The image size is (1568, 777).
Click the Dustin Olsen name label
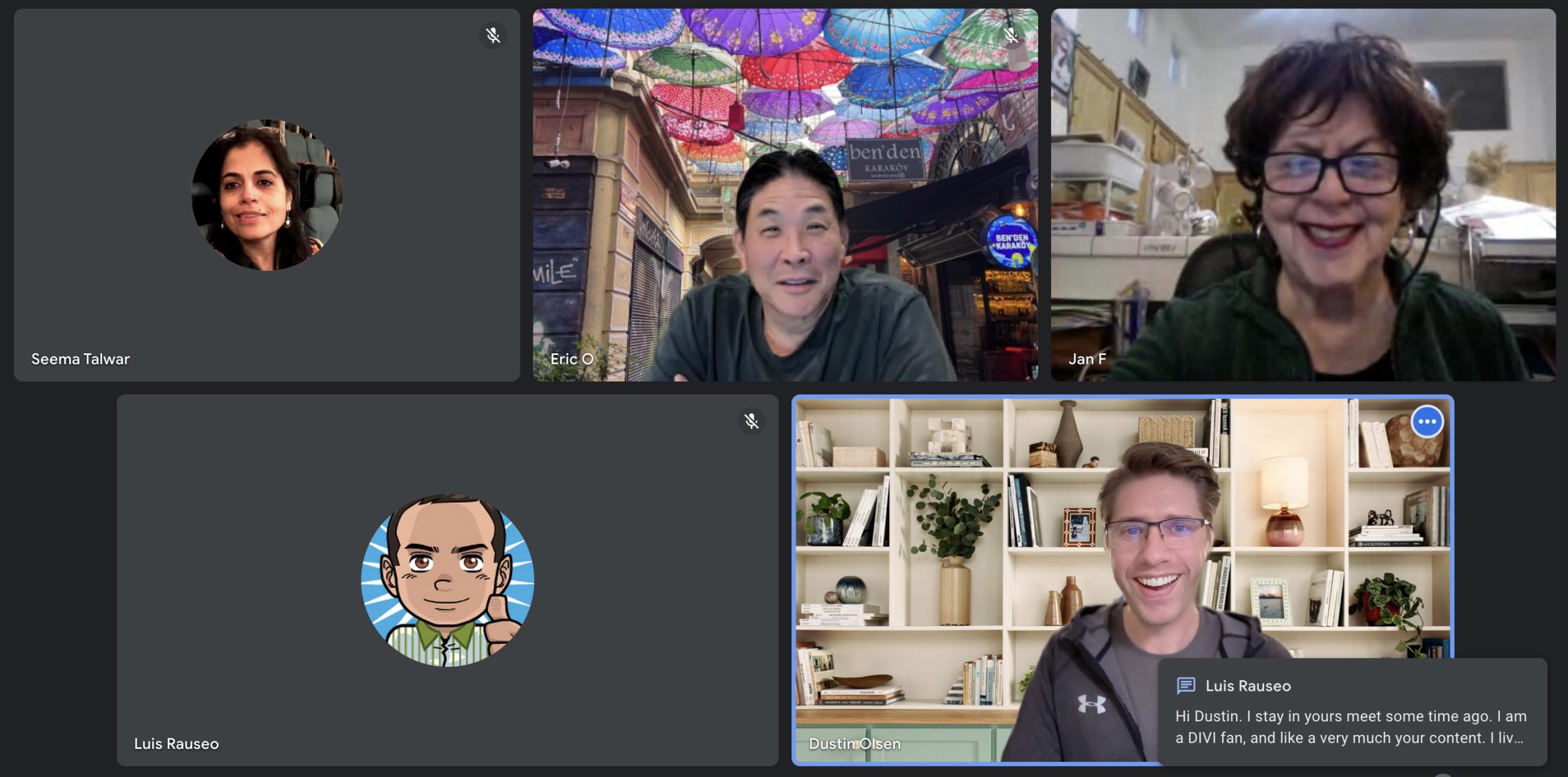coord(854,743)
